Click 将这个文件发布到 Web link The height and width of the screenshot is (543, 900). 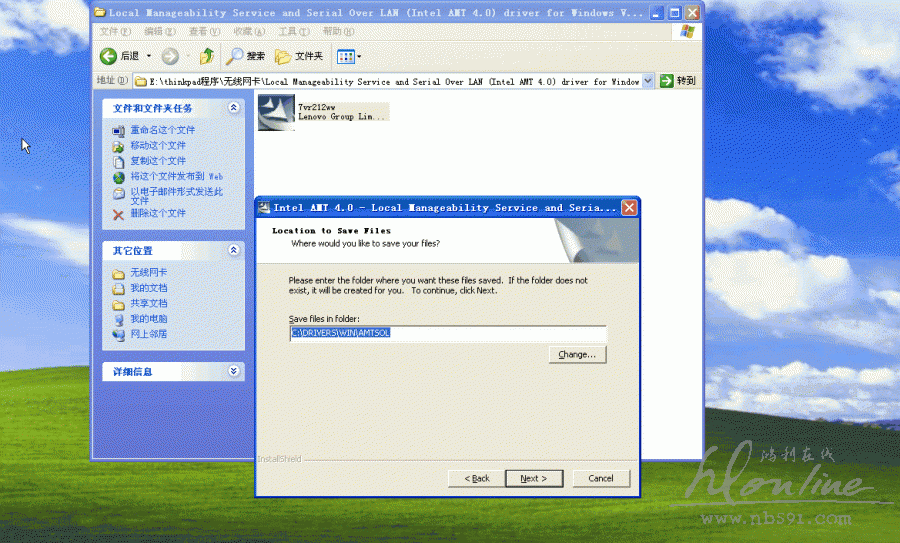point(176,176)
